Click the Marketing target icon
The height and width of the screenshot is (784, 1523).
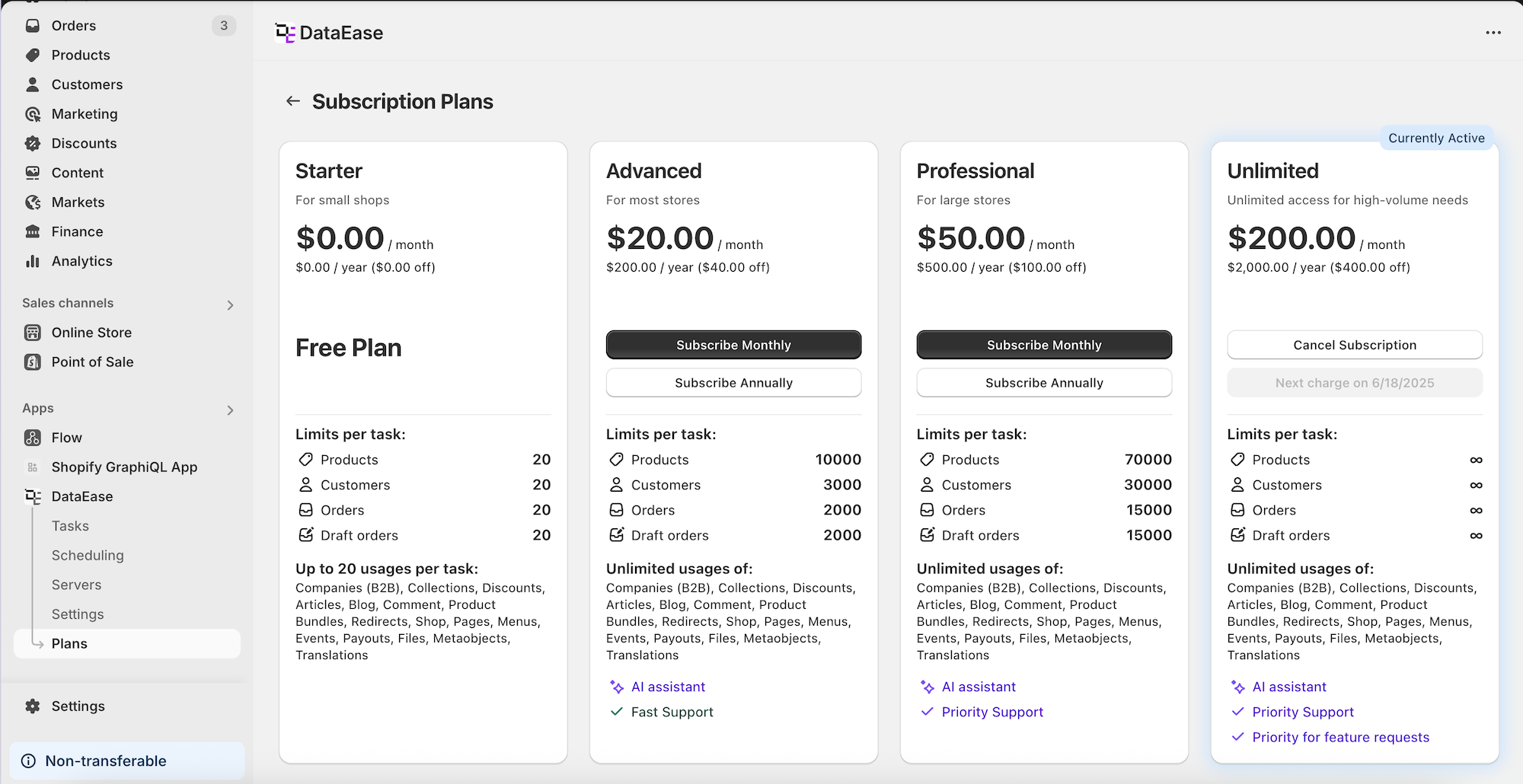(x=33, y=114)
